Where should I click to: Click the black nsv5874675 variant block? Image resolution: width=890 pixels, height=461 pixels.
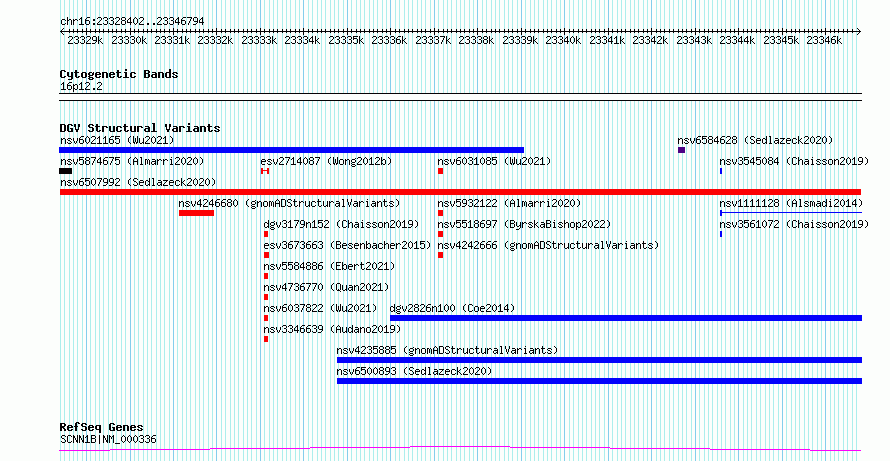pos(66,171)
